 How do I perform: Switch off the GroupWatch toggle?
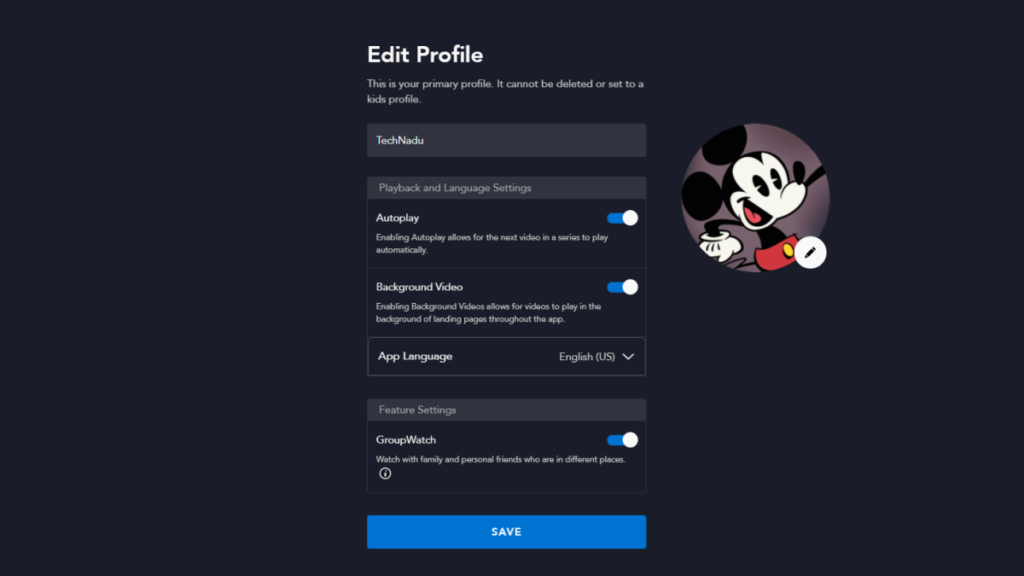[622, 440]
